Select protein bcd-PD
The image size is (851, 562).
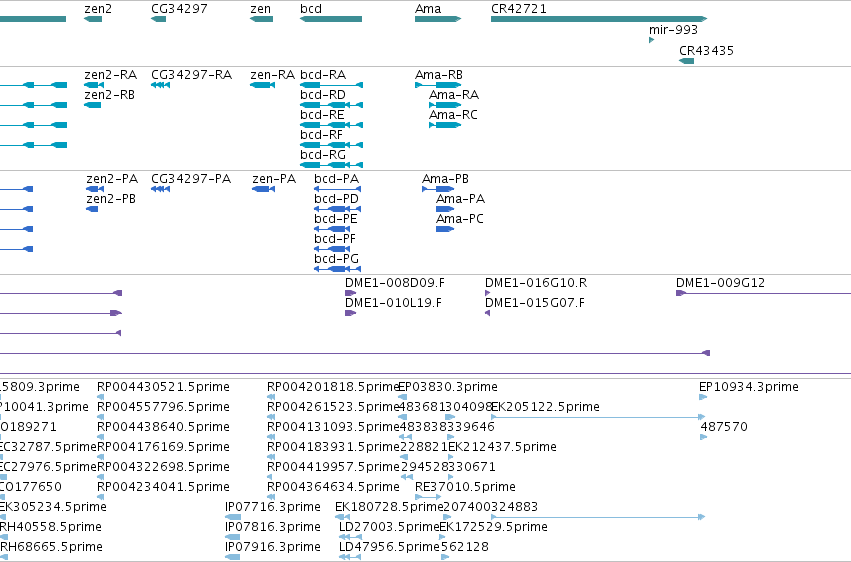coord(338,209)
